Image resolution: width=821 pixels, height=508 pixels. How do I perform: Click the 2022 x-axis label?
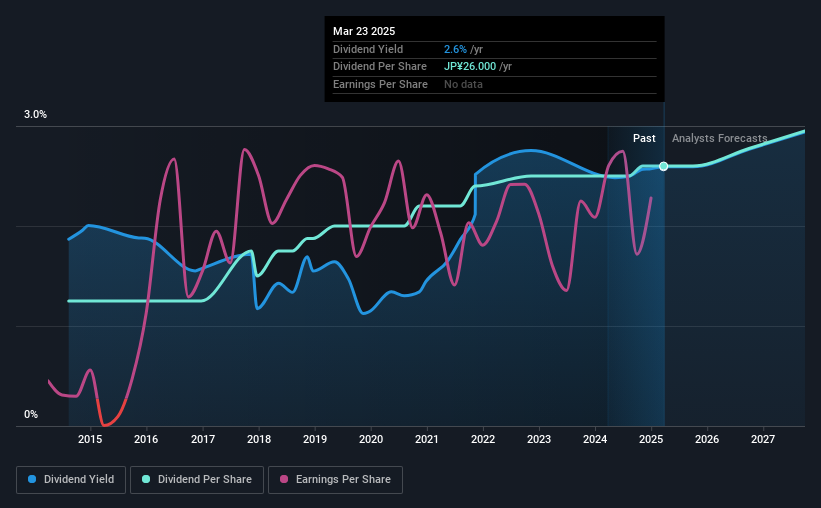(x=483, y=439)
